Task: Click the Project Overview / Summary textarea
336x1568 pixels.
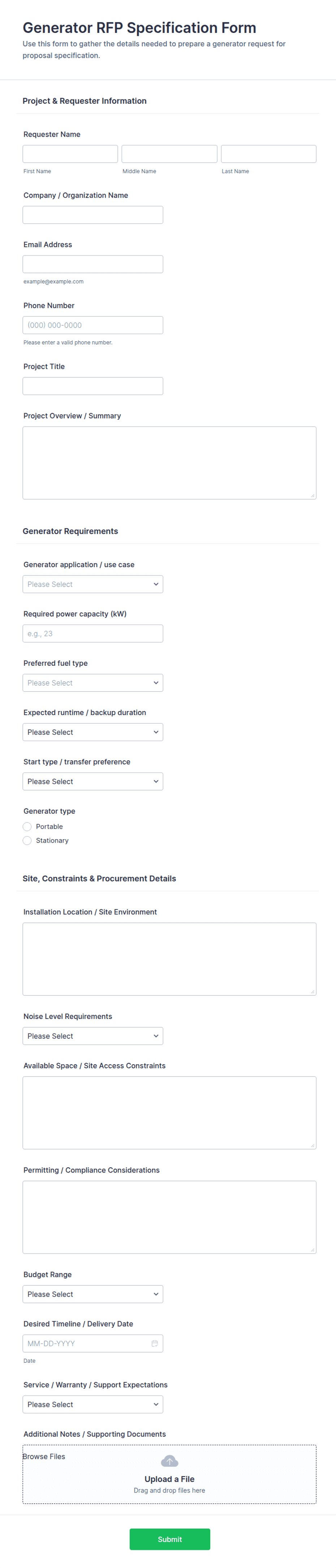Action: coord(169,463)
